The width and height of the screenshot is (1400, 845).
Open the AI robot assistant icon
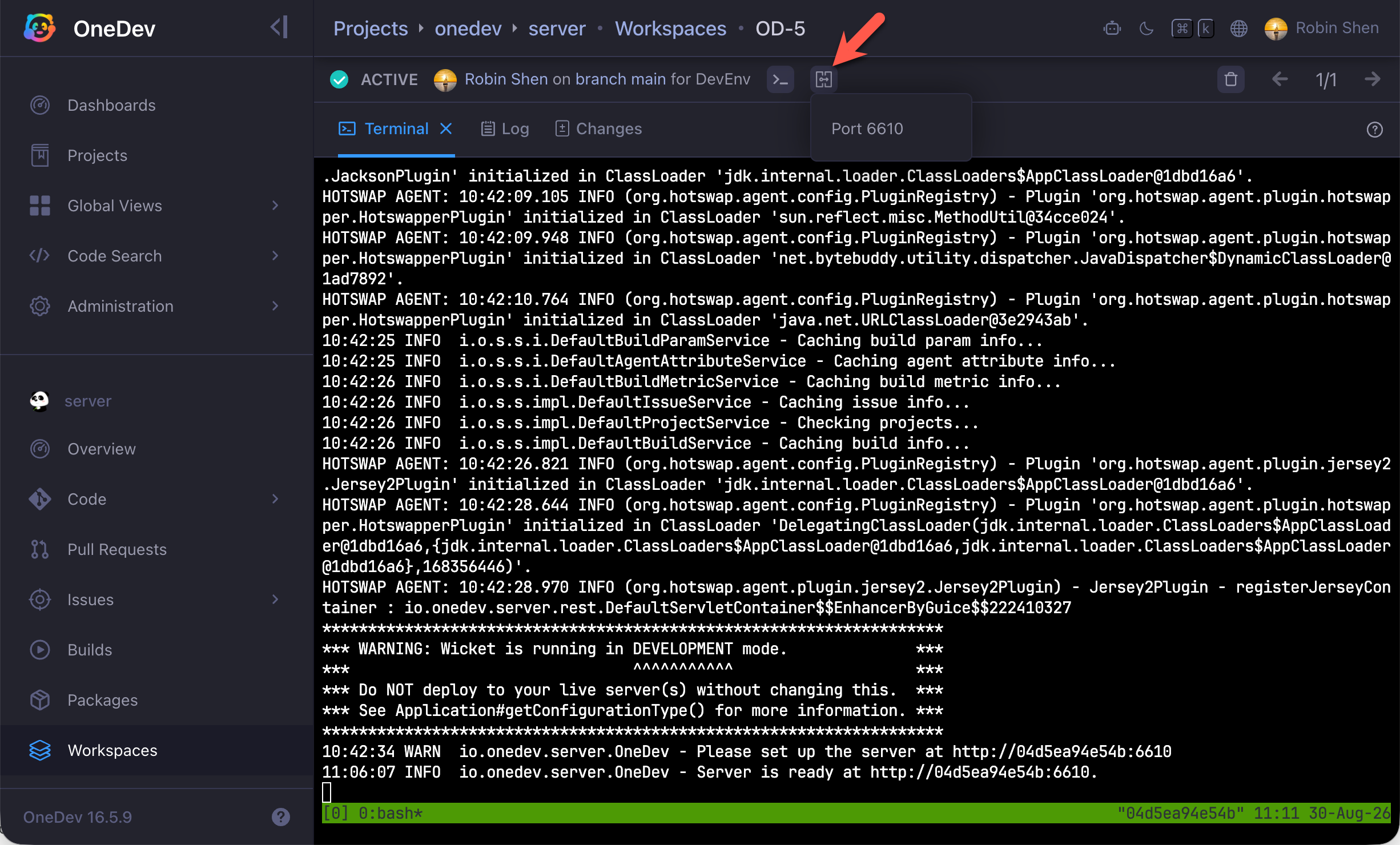(1112, 28)
